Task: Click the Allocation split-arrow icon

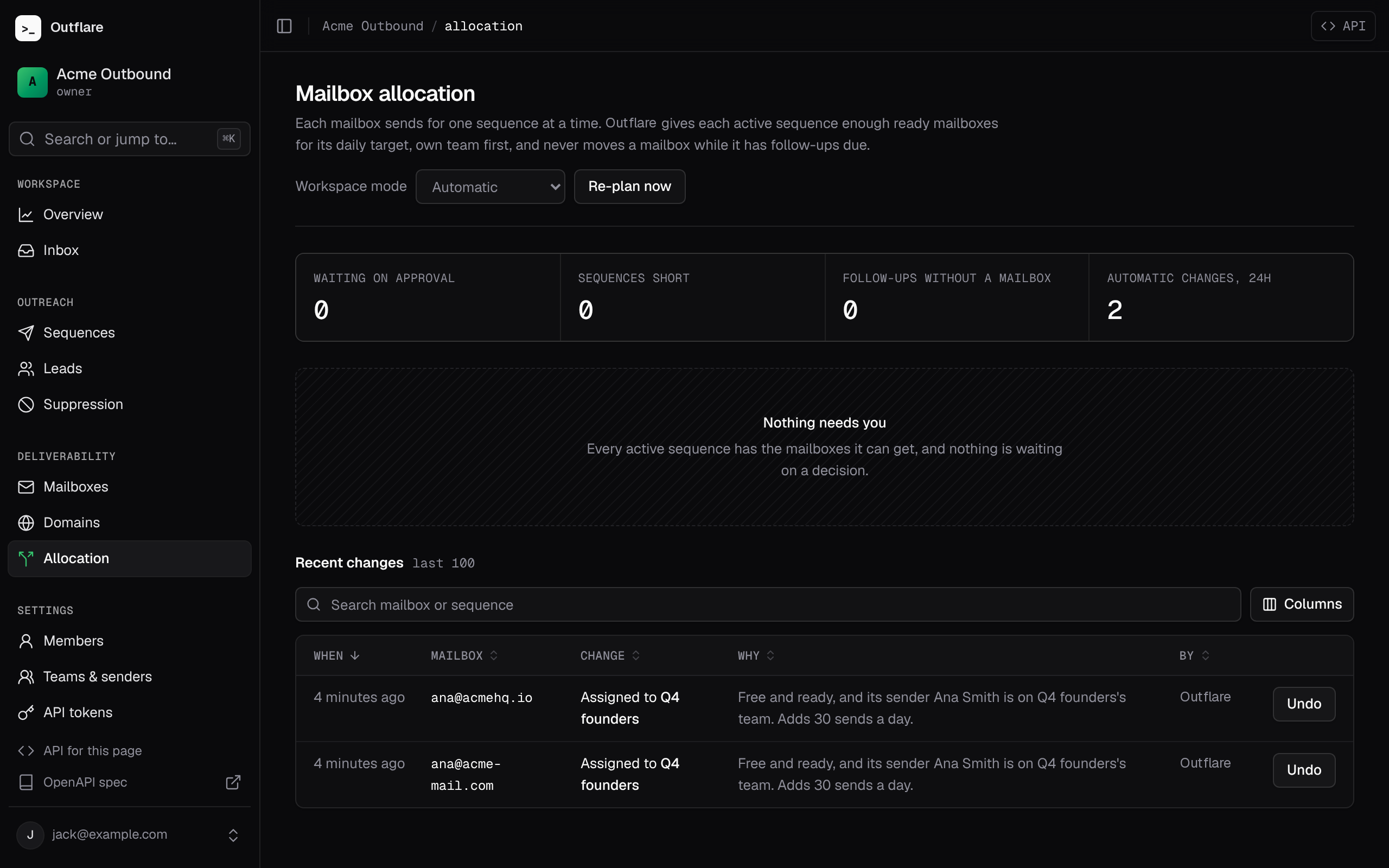Action: coord(26,559)
